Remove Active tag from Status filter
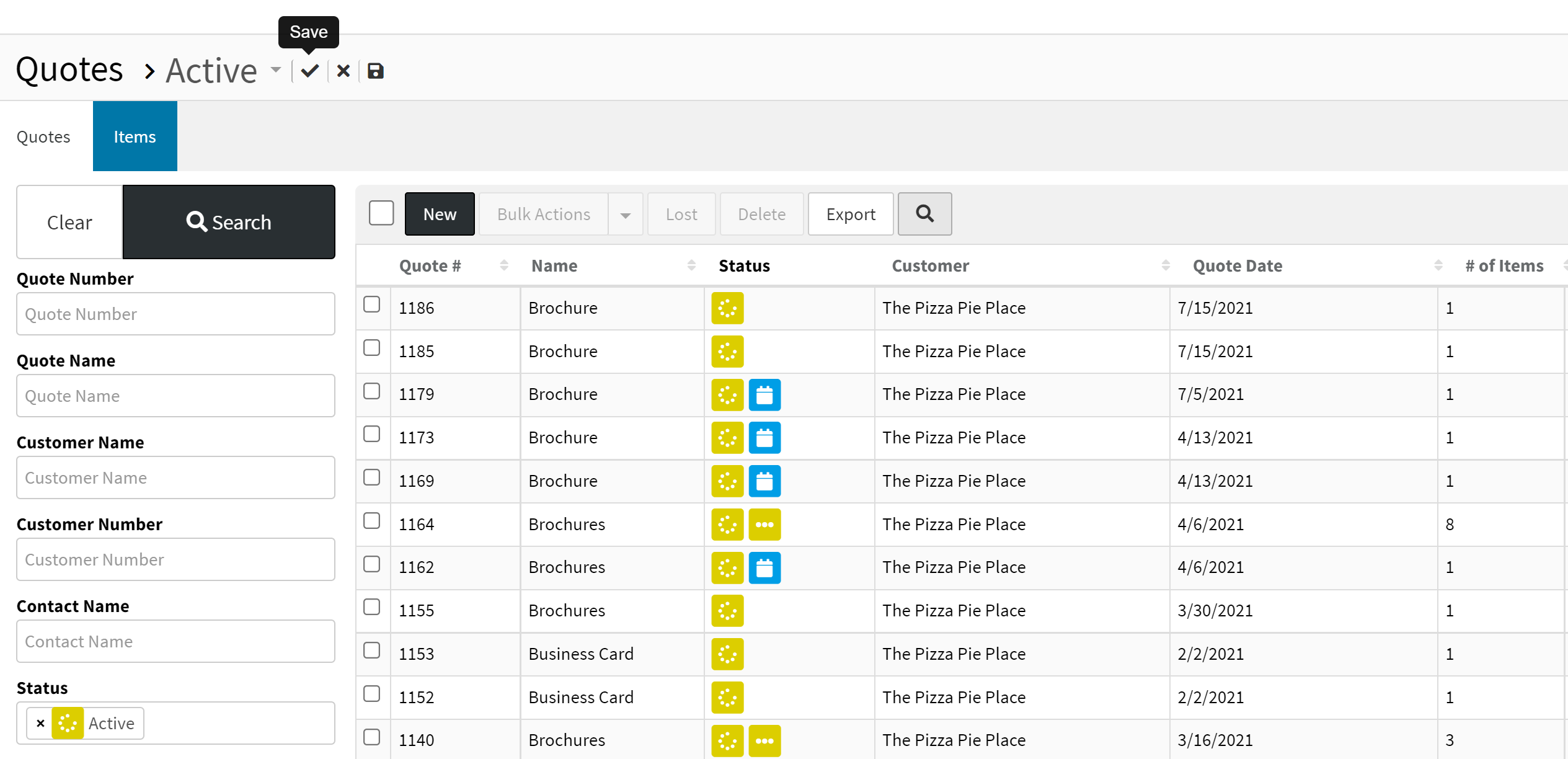The width and height of the screenshot is (1568, 759). 41,723
